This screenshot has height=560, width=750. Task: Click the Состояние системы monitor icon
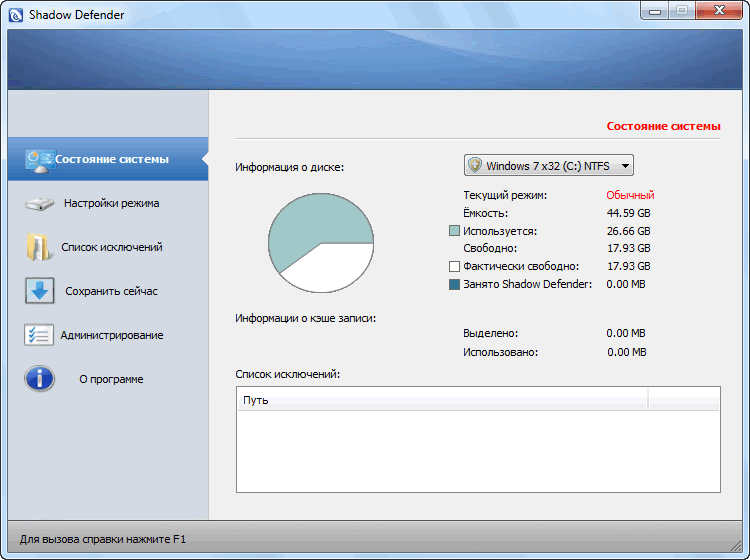[x=40, y=161]
